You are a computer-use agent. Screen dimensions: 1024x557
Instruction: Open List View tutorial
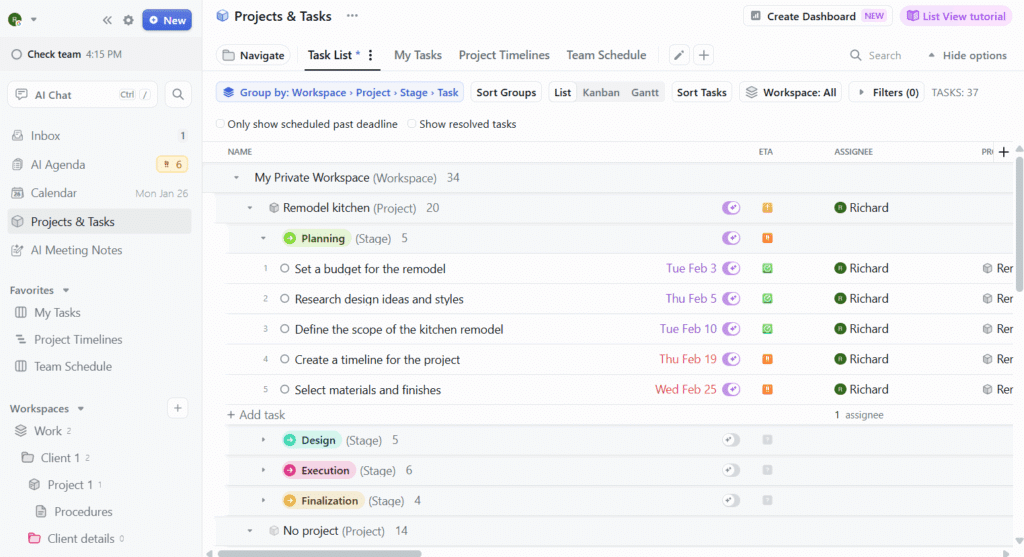click(x=956, y=16)
